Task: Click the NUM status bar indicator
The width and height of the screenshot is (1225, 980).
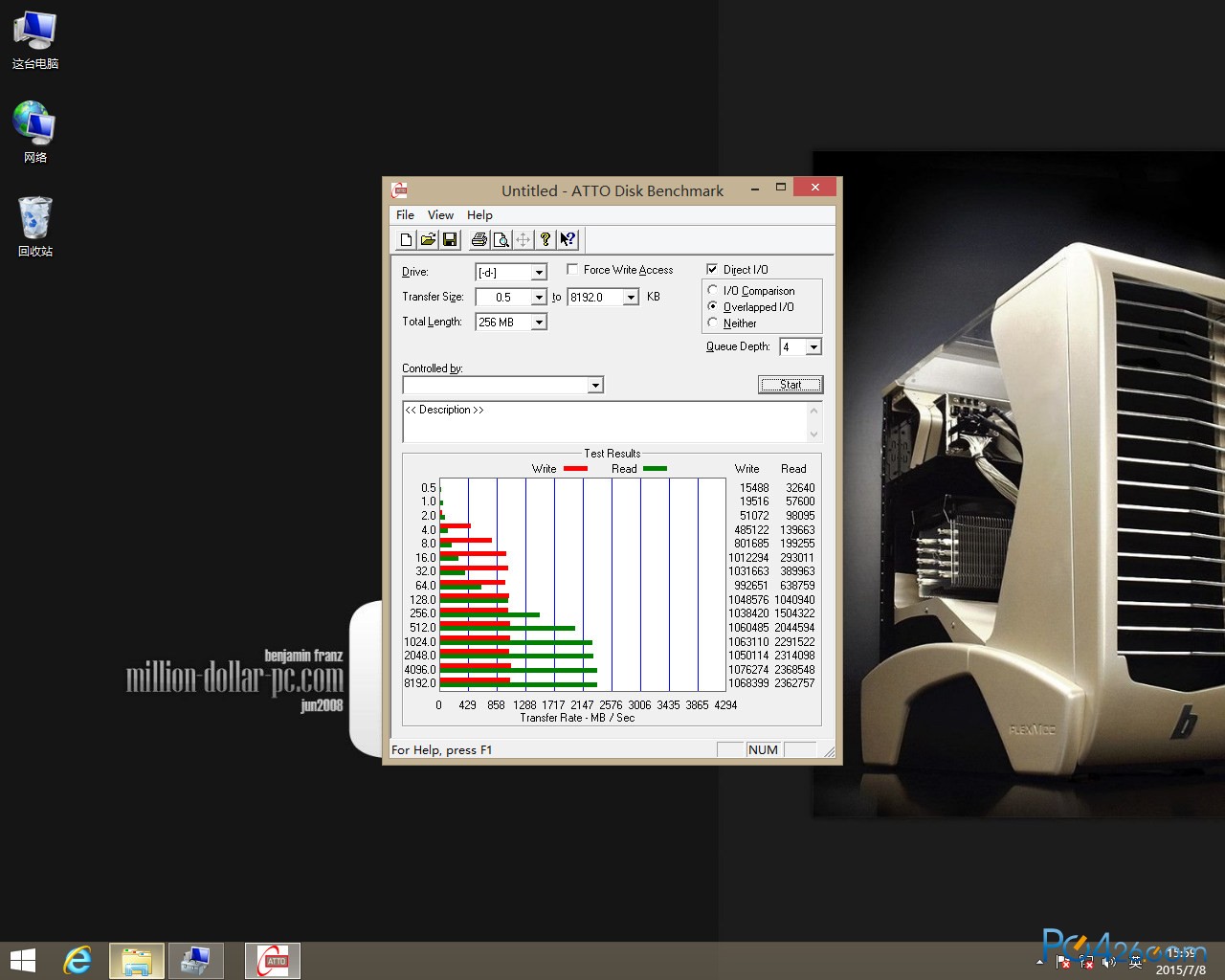Action: pos(763,750)
